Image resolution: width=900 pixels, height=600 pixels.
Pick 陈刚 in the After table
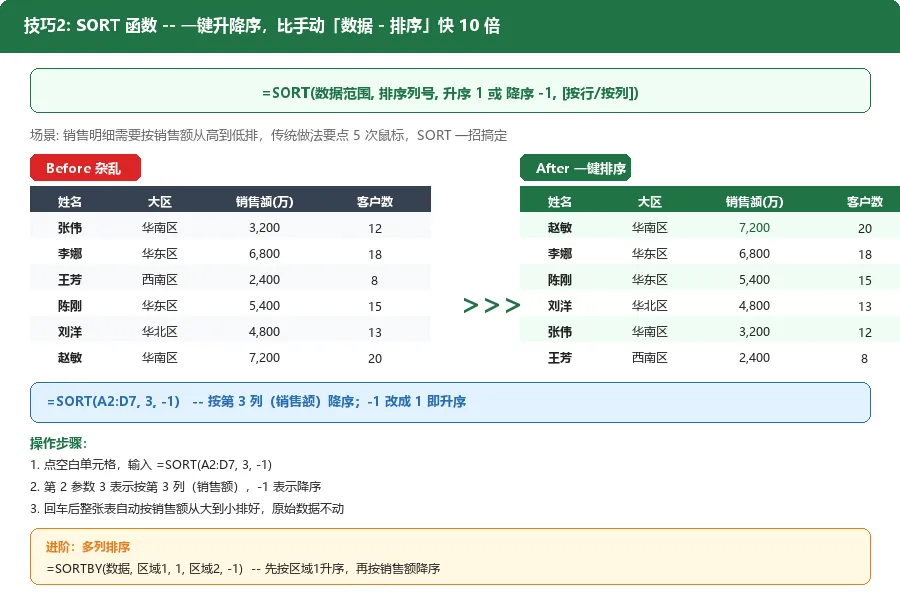(560, 280)
